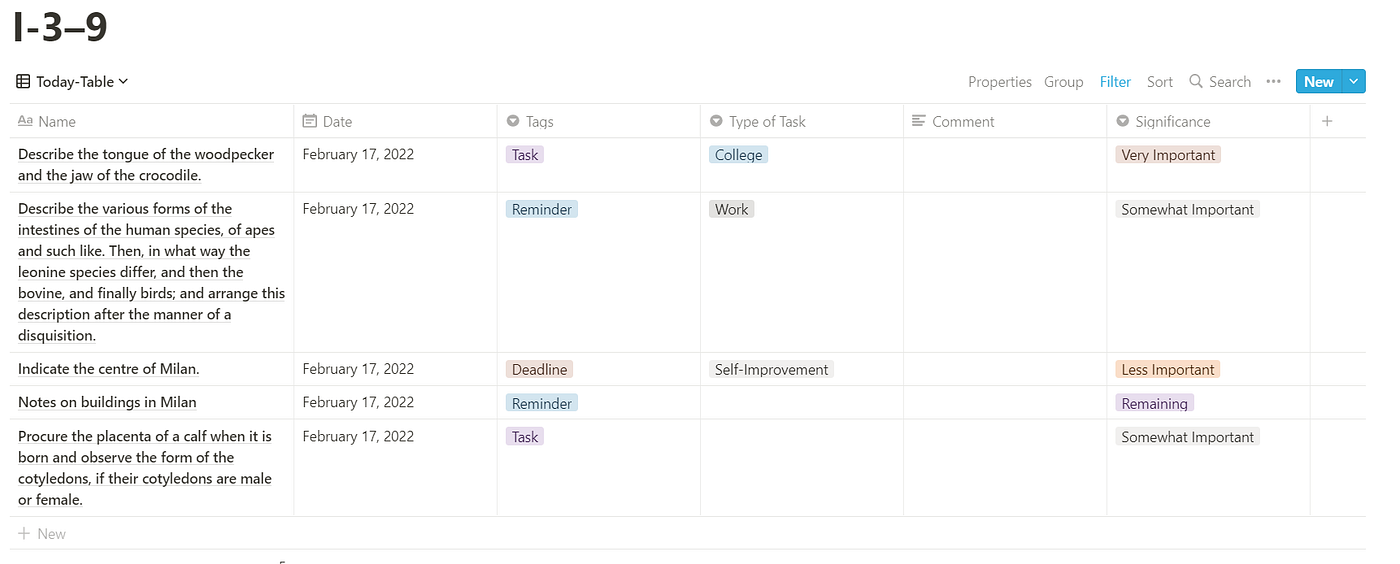Screen dimensions: 1400x564
Task: Add new row at table bottom
Action: [x=42, y=534]
